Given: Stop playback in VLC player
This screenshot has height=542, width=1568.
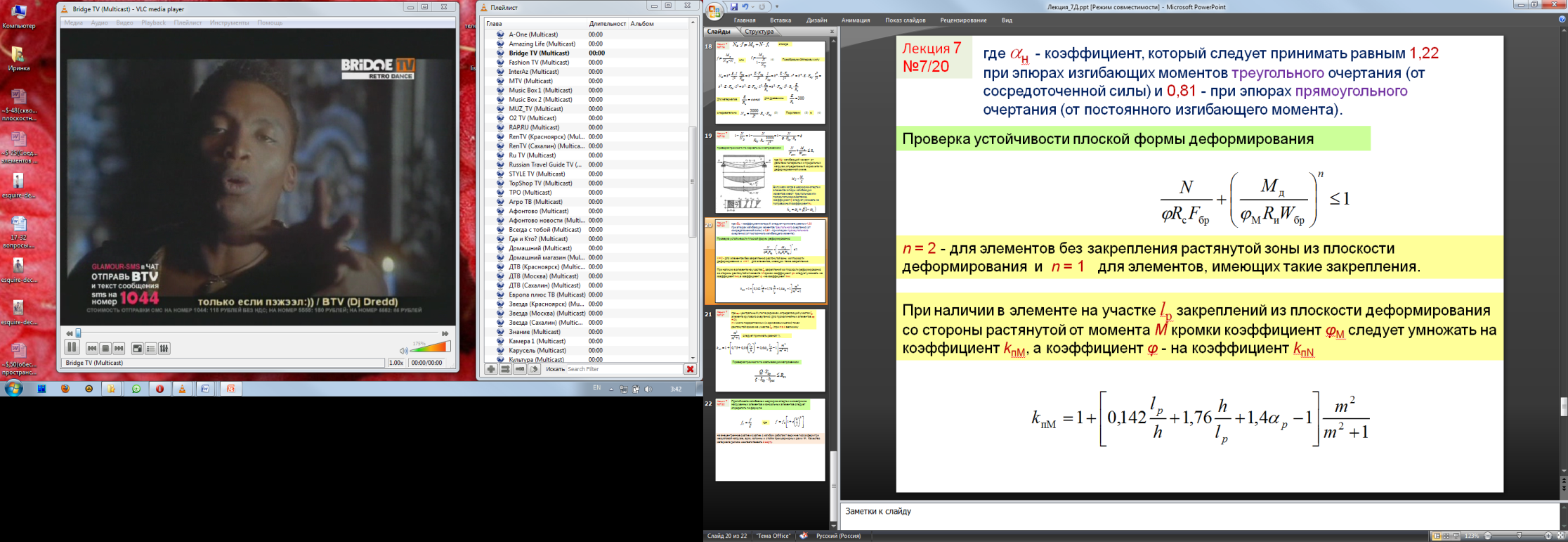Looking at the screenshot, I should click(105, 349).
